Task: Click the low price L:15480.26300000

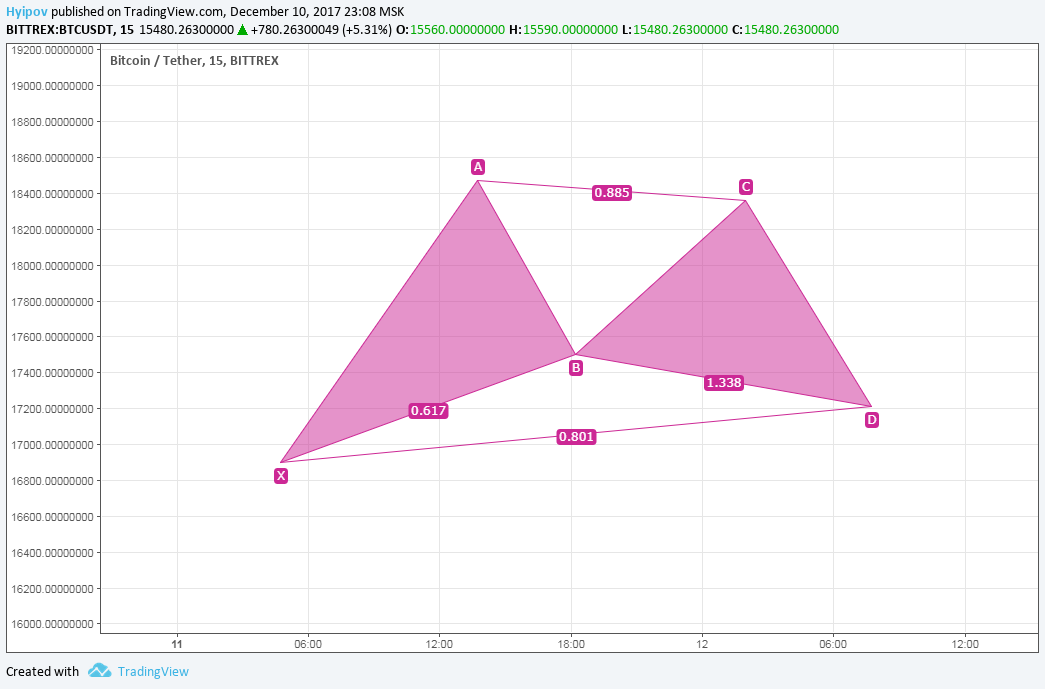Action: (x=674, y=29)
